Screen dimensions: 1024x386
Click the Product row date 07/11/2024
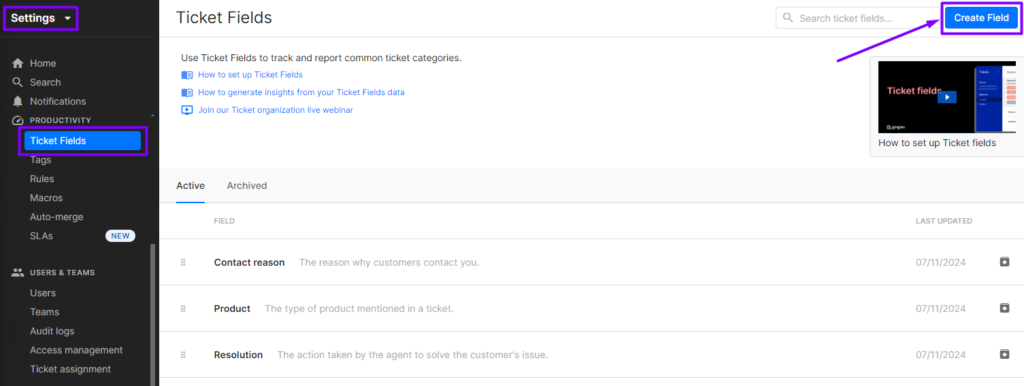click(940, 308)
